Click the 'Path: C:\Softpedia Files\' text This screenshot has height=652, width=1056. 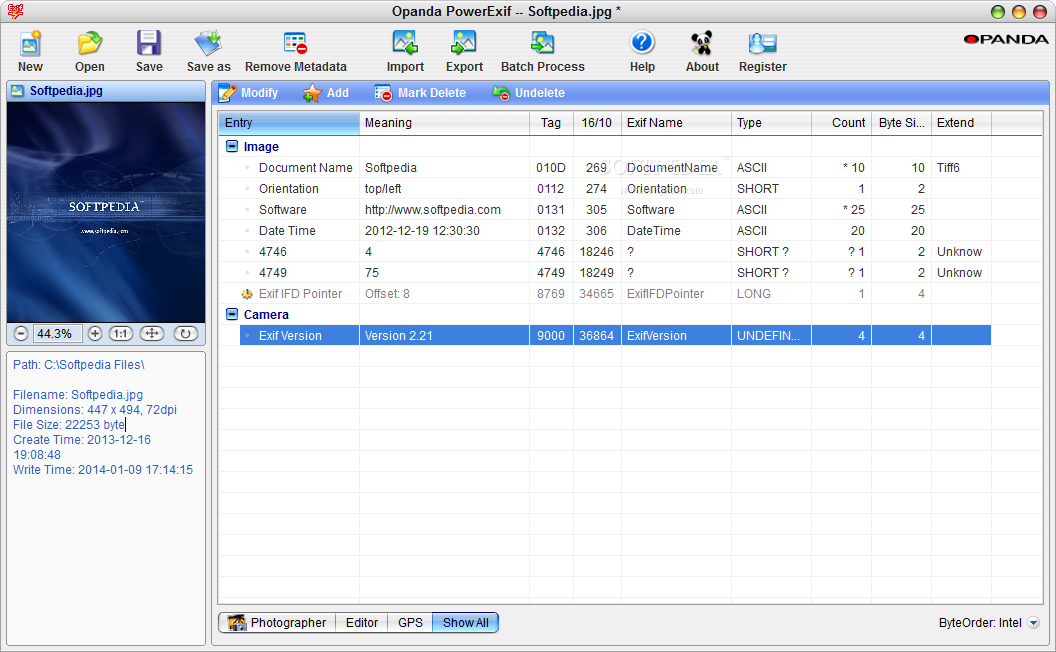(79, 364)
